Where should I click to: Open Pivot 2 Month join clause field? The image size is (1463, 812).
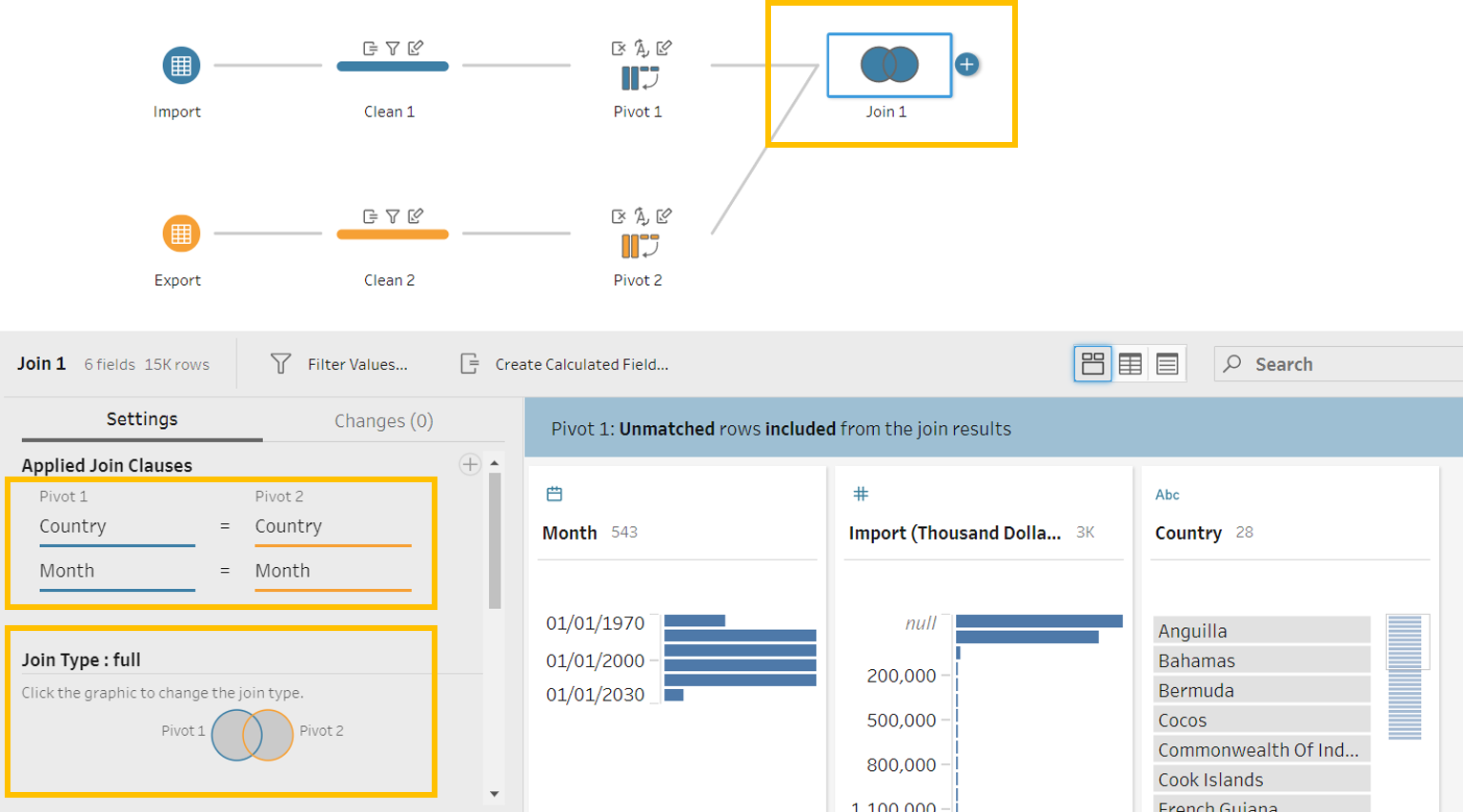click(x=332, y=571)
